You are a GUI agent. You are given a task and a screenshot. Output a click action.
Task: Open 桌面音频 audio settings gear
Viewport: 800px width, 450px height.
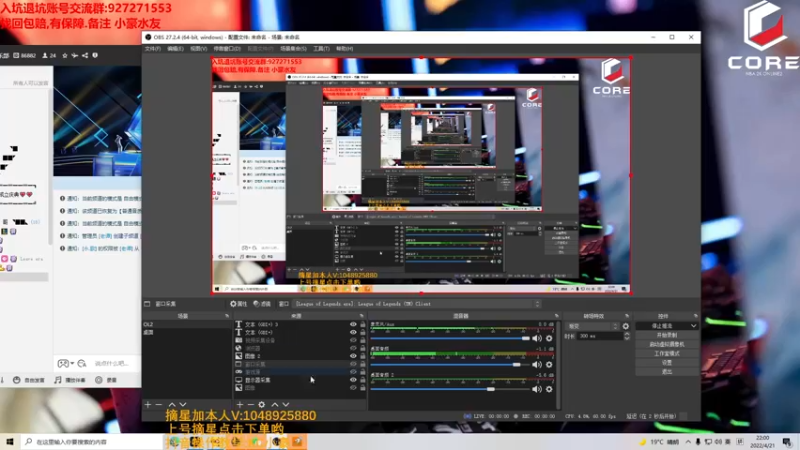pos(549,364)
